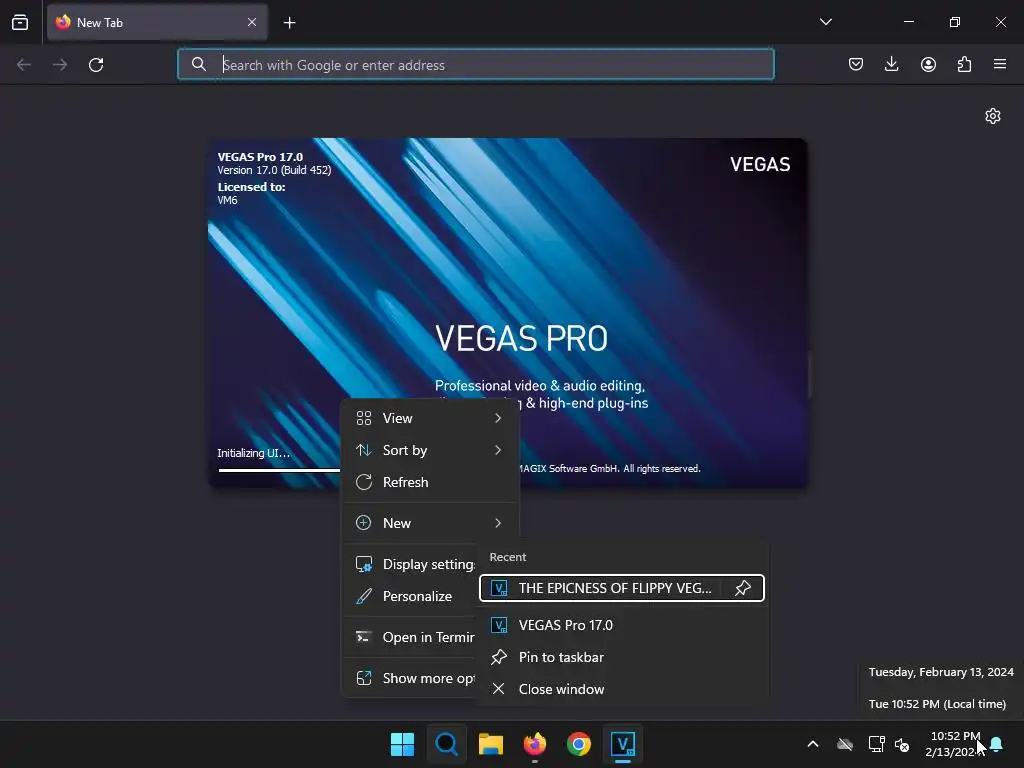Click the Recent header in jump list
This screenshot has width=1024, height=768.
[x=507, y=557]
